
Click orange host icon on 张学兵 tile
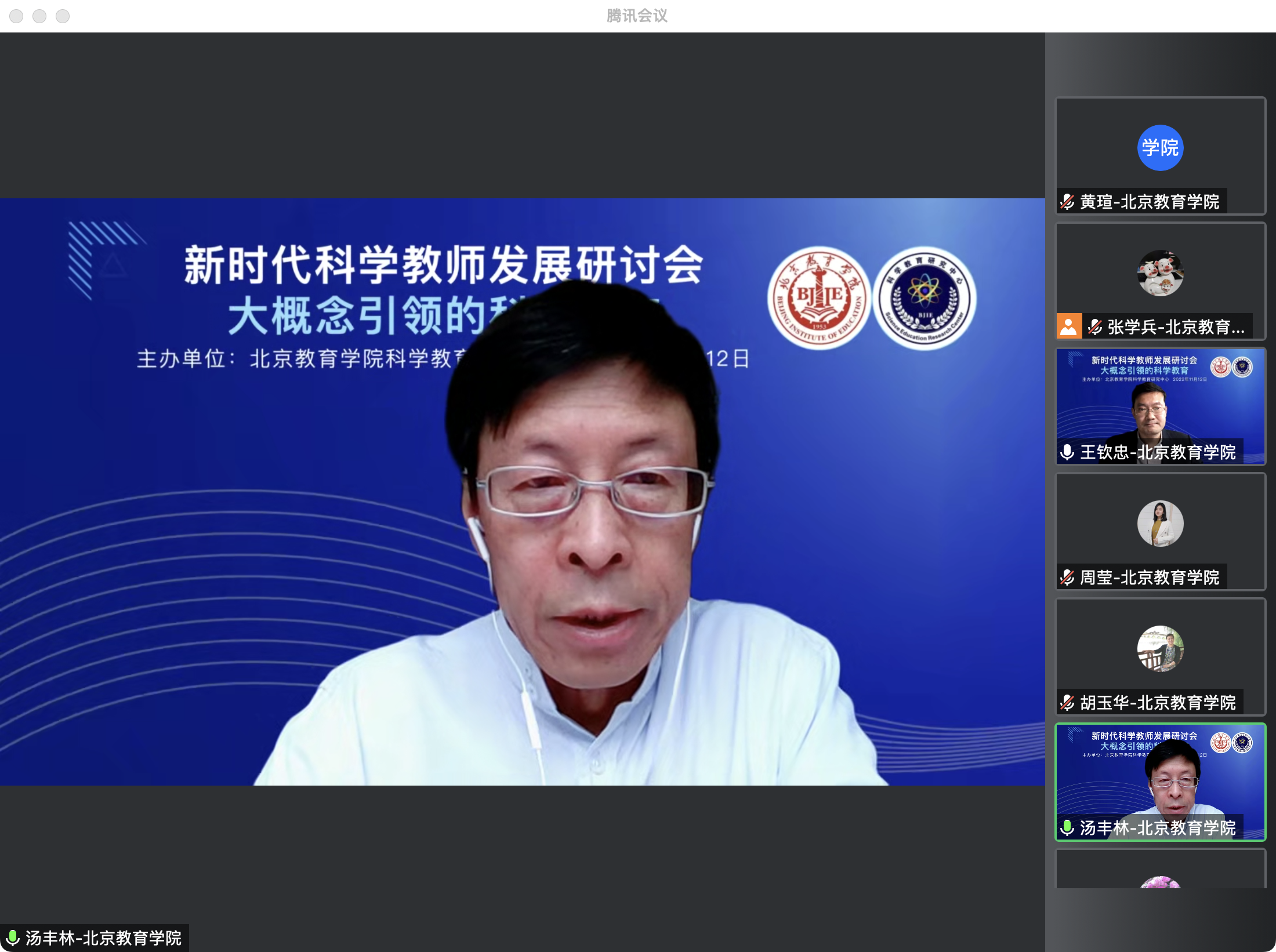click(1069, 326)
